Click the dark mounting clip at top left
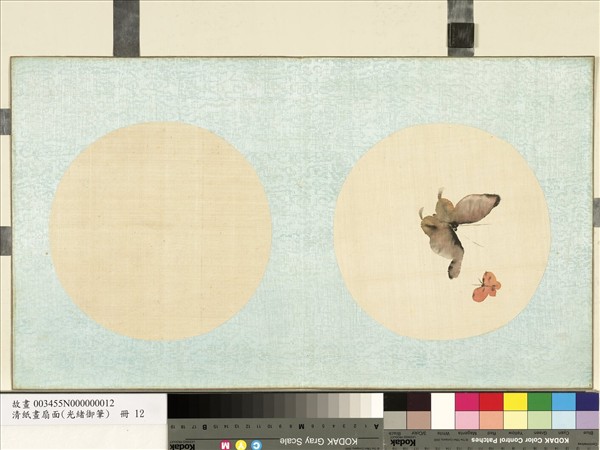The image size is (600, 450). pos(126,27)
